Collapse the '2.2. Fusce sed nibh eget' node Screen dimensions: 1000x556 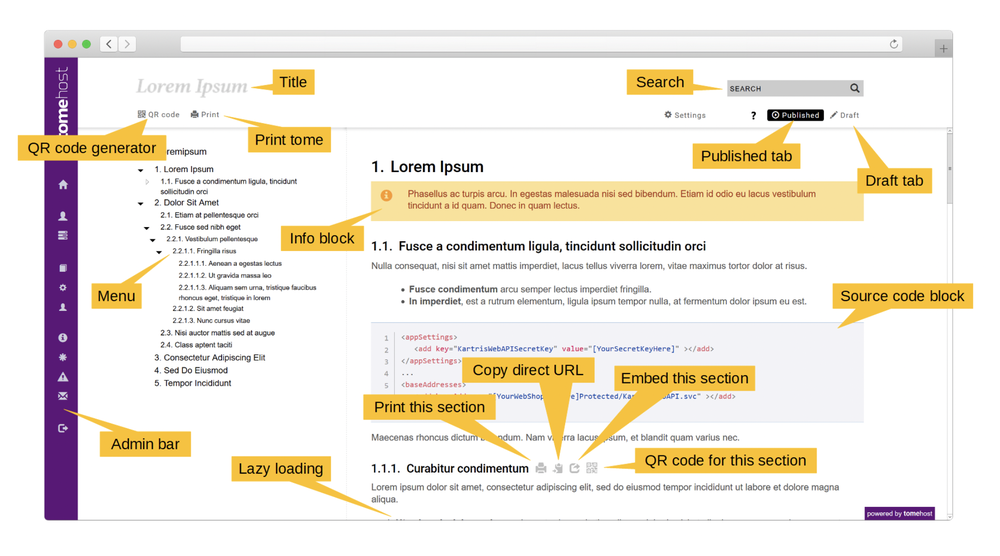(x=147, y=228)
